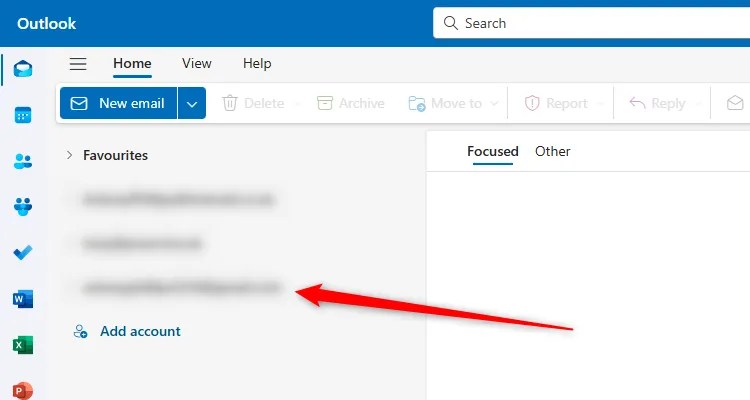Launch PowerPoint from the sidebar

[x=23, y=390]
